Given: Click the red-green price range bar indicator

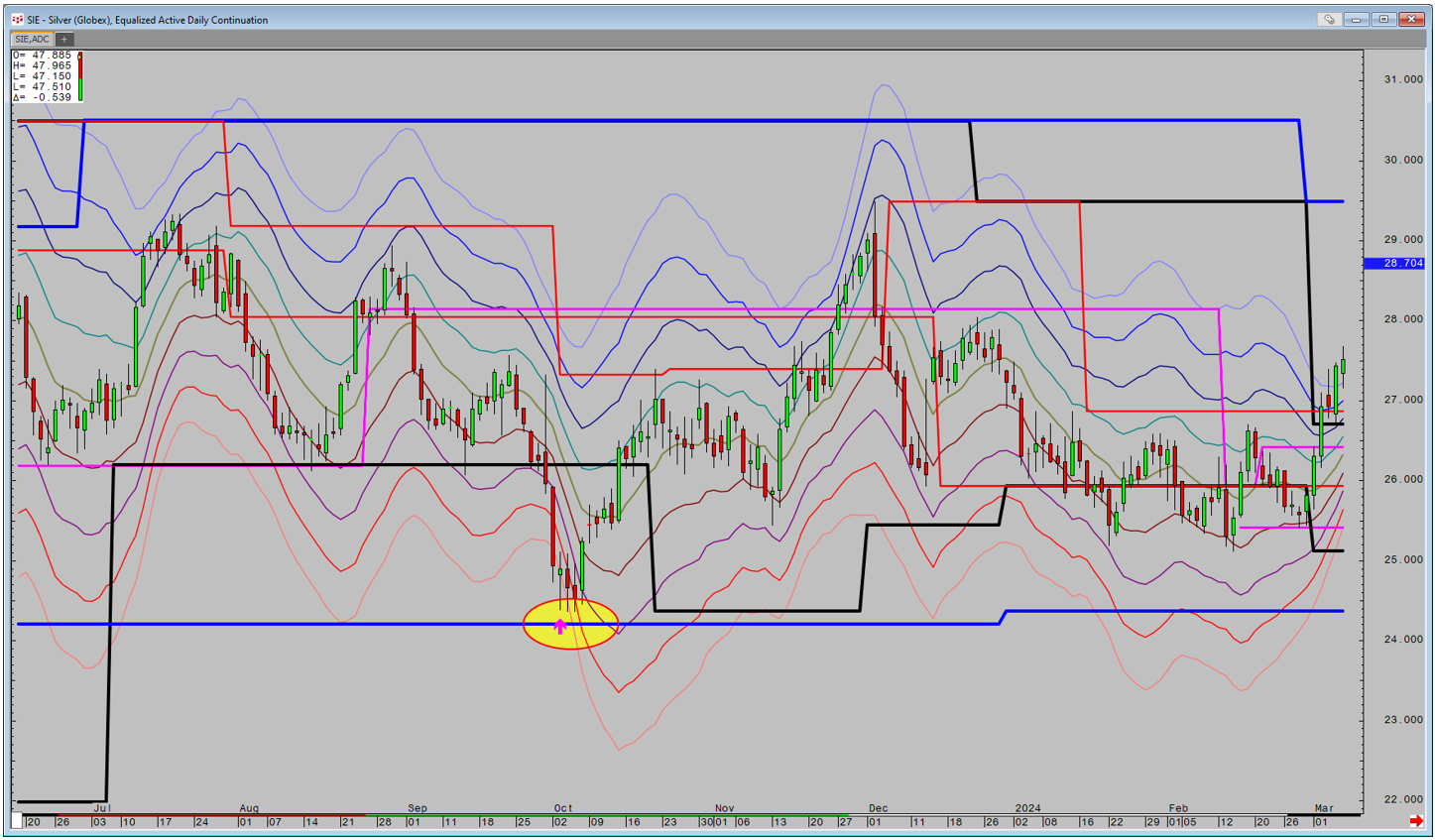Looking at the screenshot, I should [x=79, y=76].
